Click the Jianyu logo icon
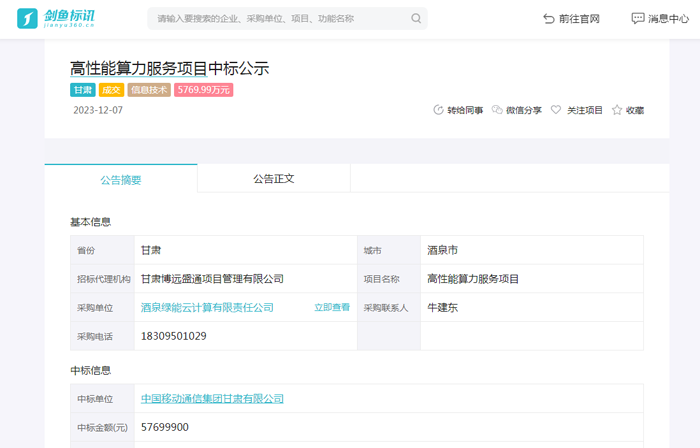Image resolution: width=700 pixels, height=448 pixels. coord(27,18)
